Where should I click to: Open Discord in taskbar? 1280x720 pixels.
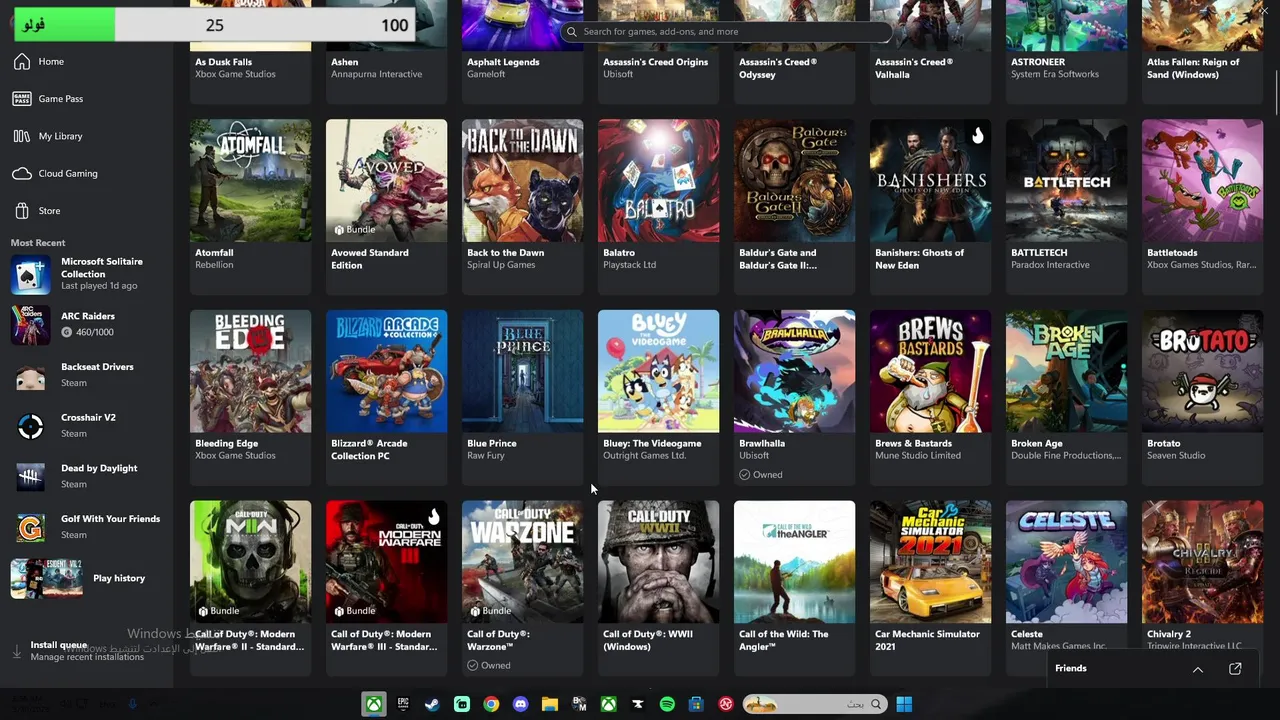[x=520, y=704]
